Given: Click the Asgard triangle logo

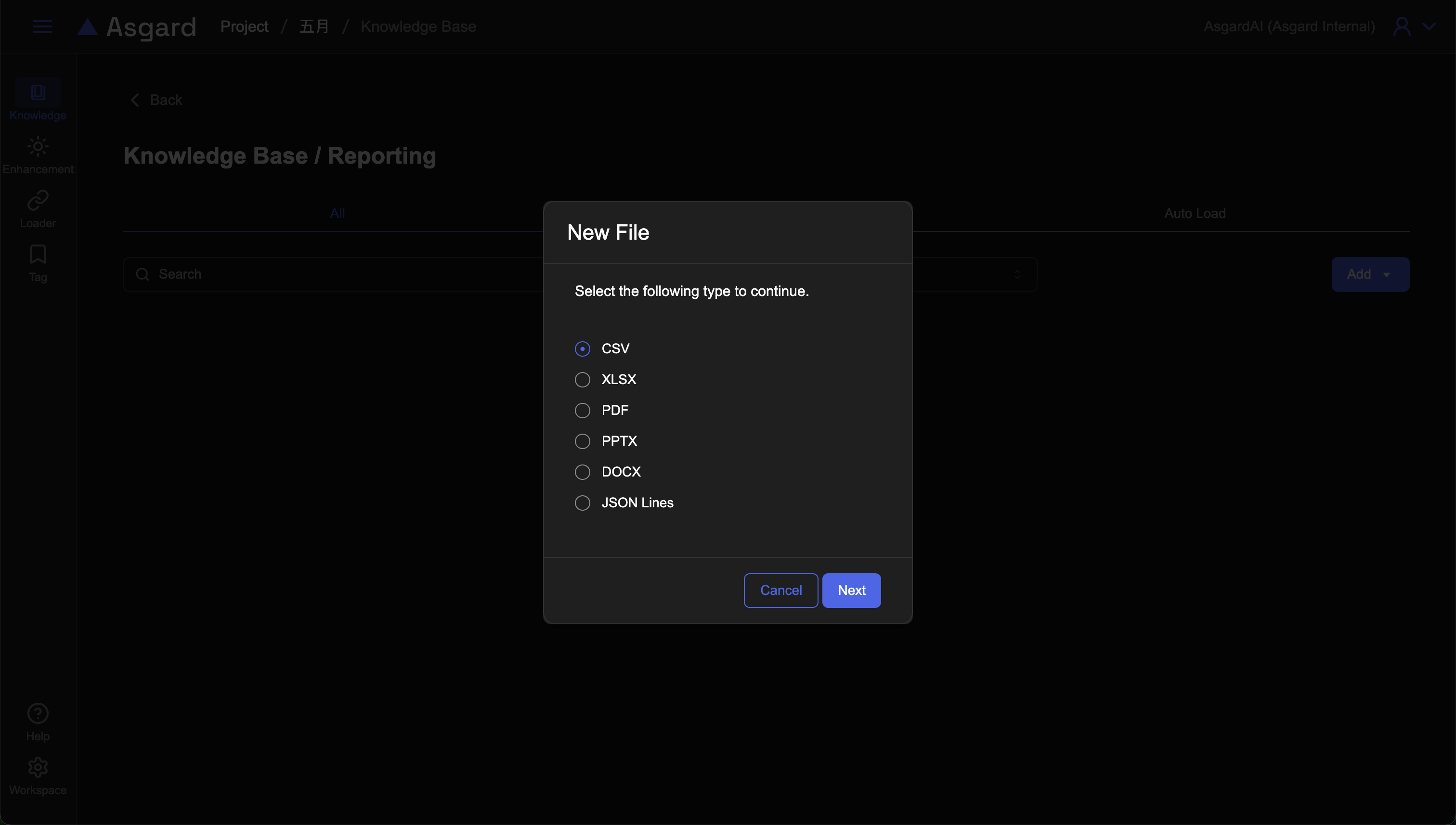Looking at the screenshot, I should 88,26.
